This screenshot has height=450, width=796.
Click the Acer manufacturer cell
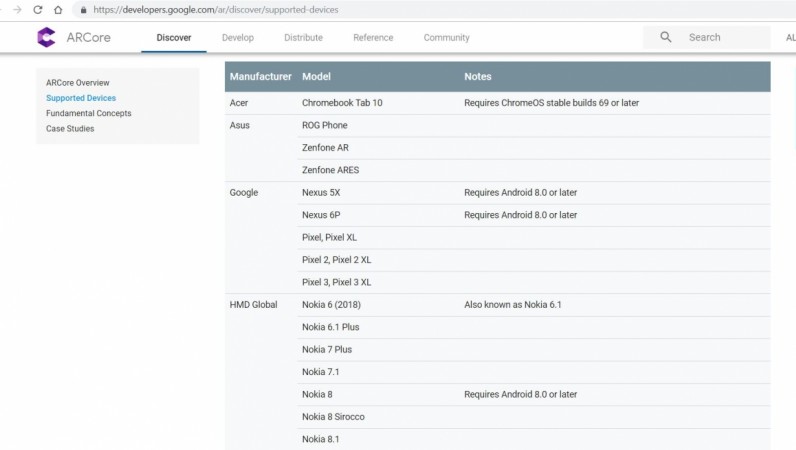pyautogui.click(x=239, y=103)
